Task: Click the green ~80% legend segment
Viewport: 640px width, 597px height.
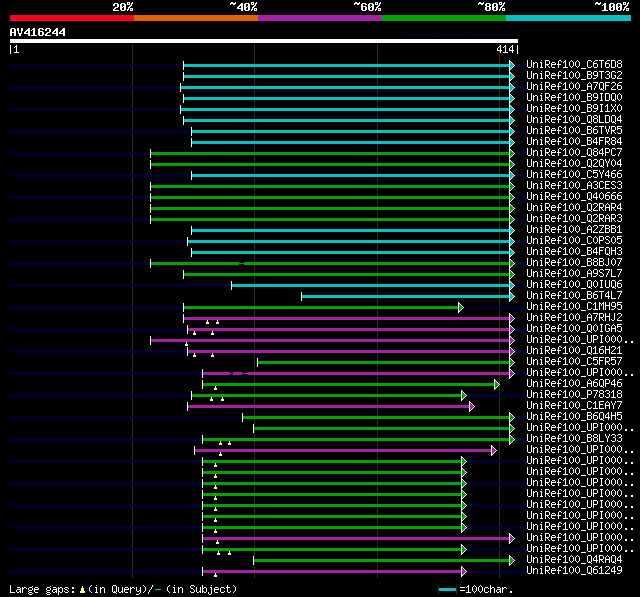Action: [x=444, y=18]
